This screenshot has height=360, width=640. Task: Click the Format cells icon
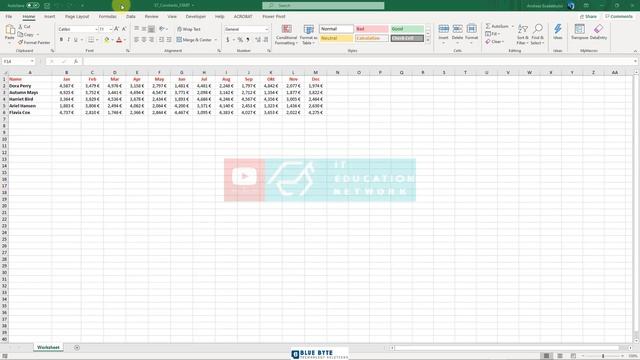(x=471, y=29)
